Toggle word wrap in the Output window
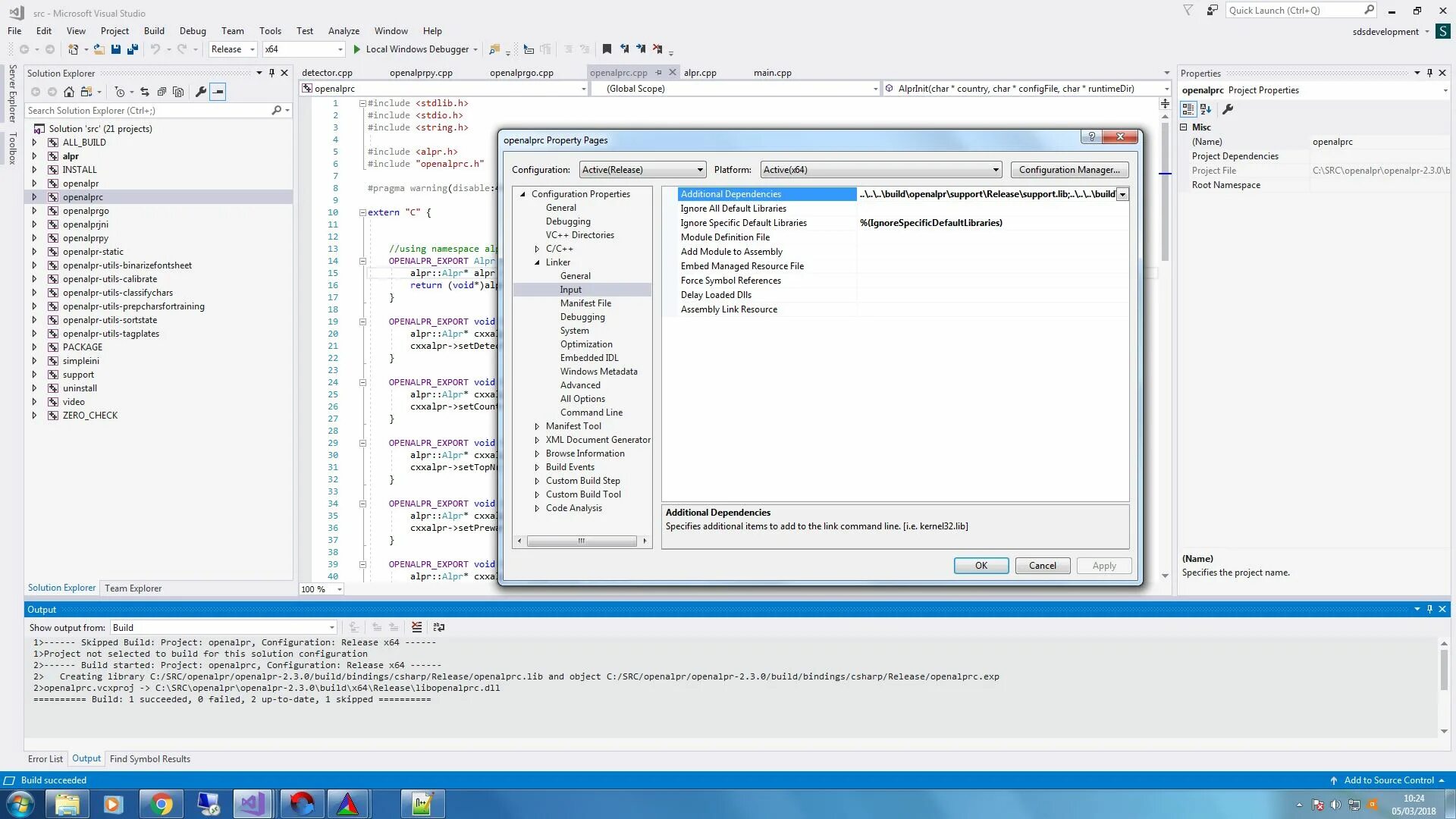The width and height of the screenshot is (1456, 819). [439, 627]
